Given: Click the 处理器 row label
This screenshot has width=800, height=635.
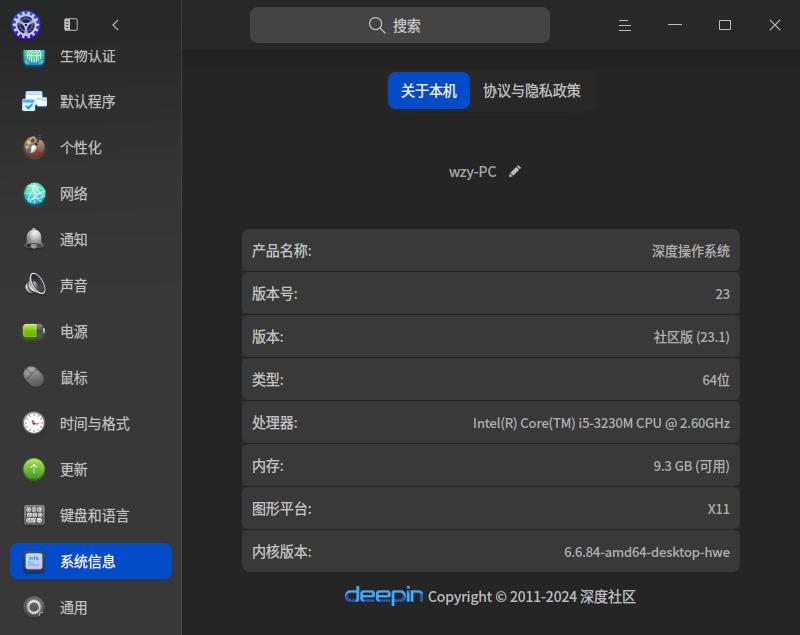Looking at the screenshot, I should (274, 423).
